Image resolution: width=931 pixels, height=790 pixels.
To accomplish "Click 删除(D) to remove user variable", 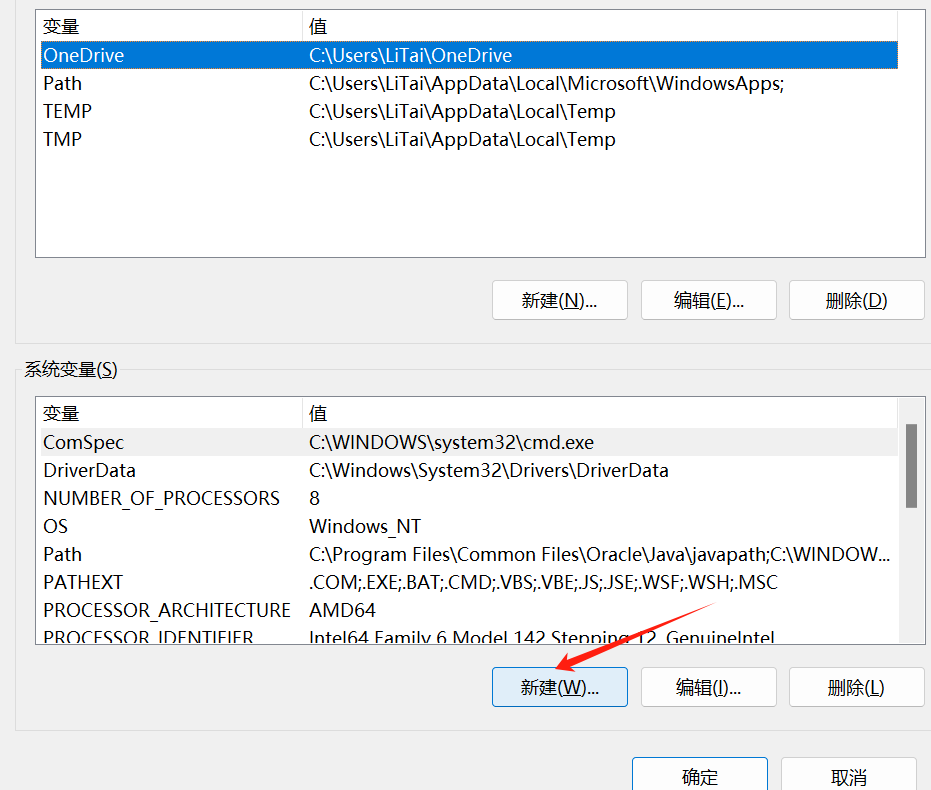I will click(x=856, y=300).
